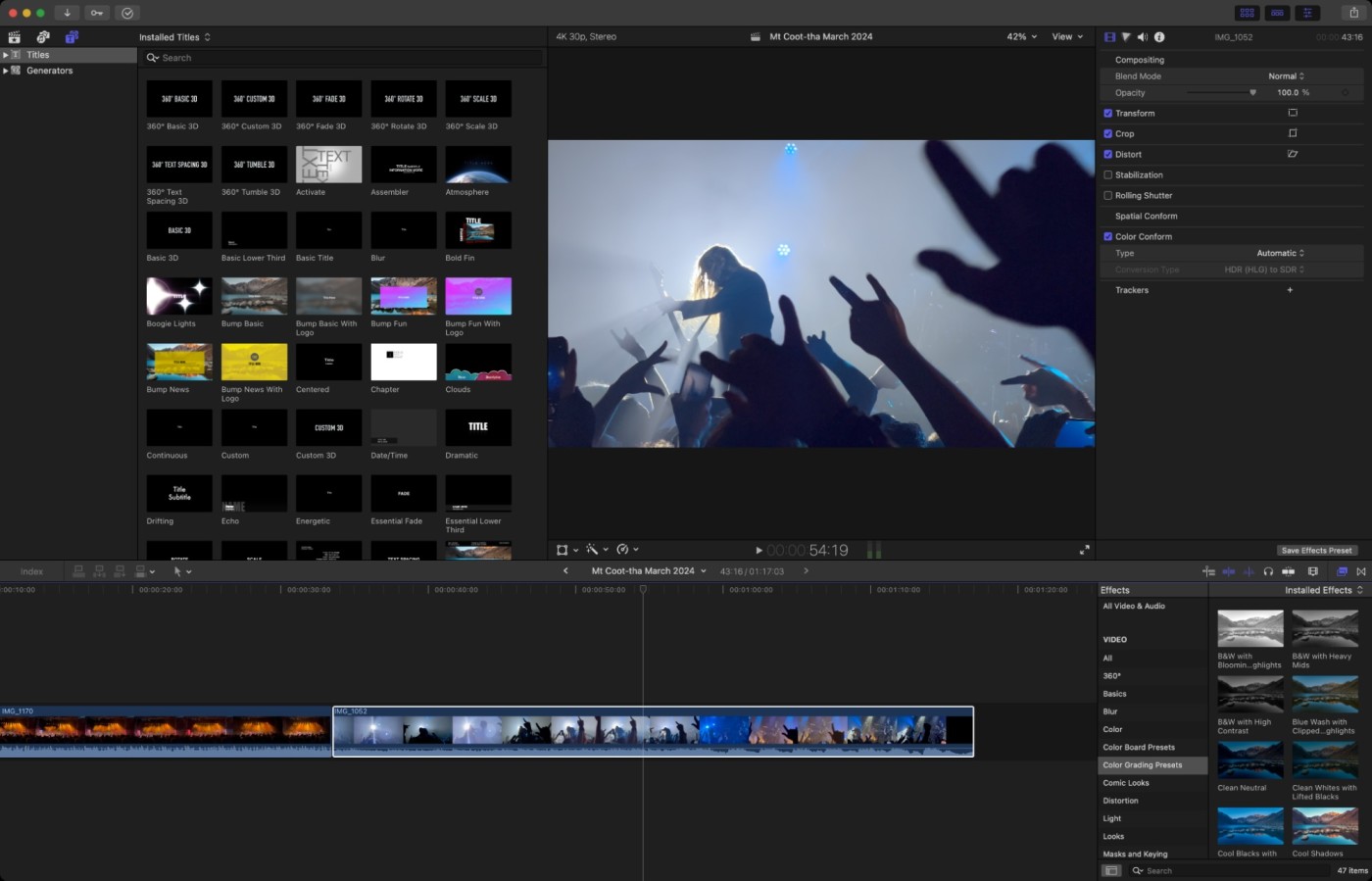Select the IMG_1052 clip in timeline

[x=654, y=731]
